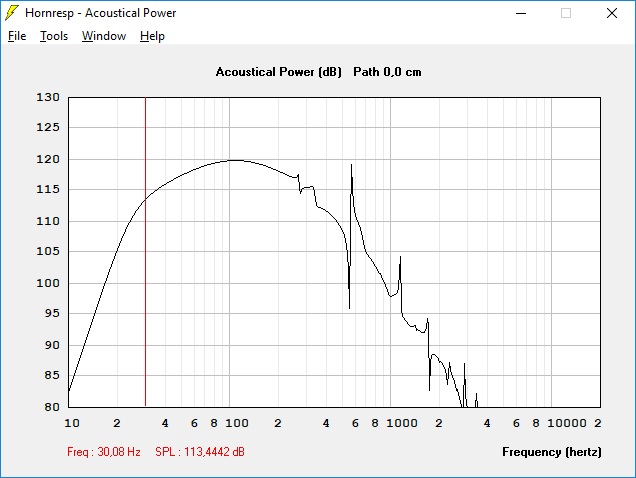Click the 85 dB axis label
Viewport: 636px width, 478px height.
52,375
